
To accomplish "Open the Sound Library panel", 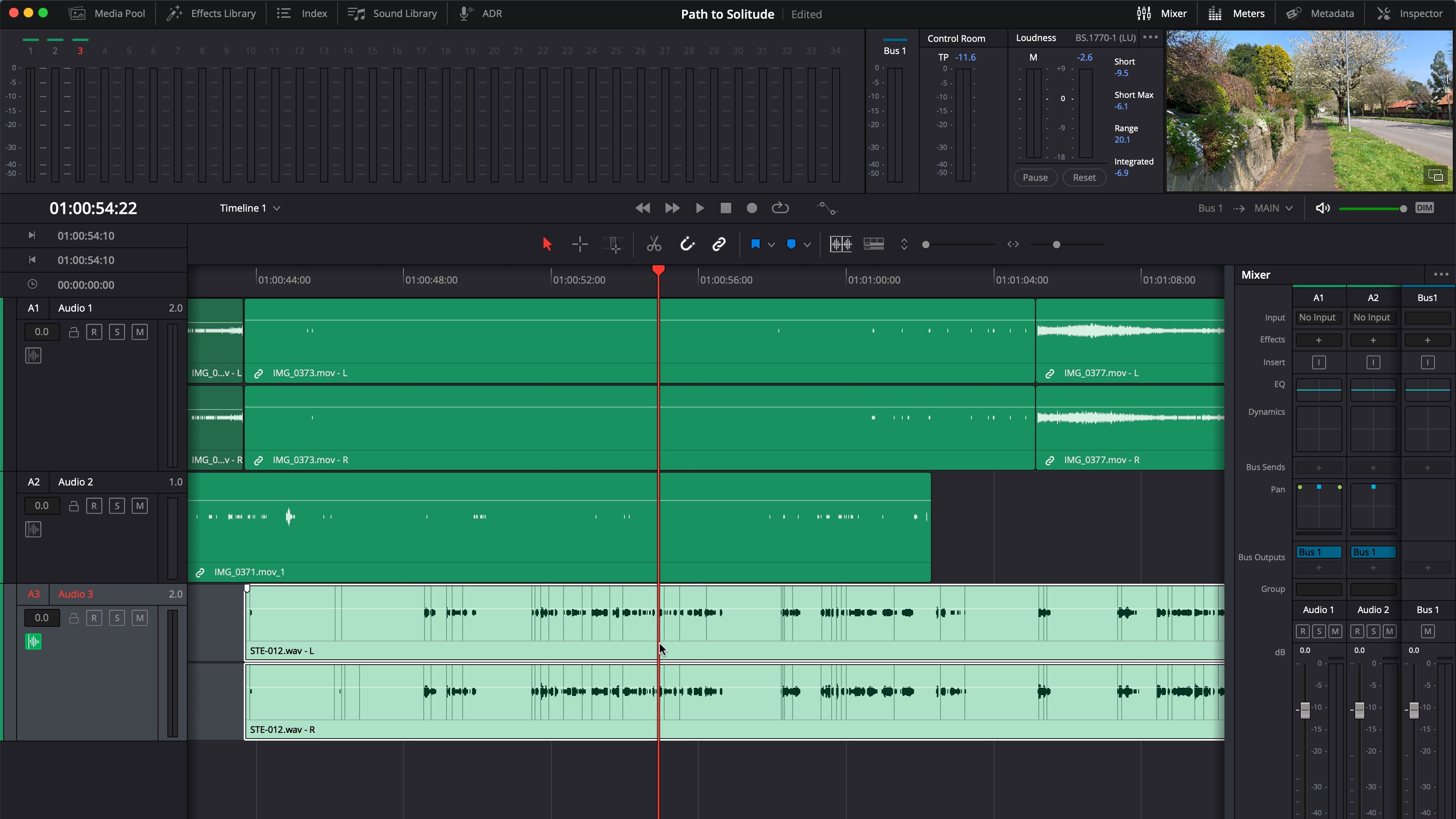I will (392, 13).
